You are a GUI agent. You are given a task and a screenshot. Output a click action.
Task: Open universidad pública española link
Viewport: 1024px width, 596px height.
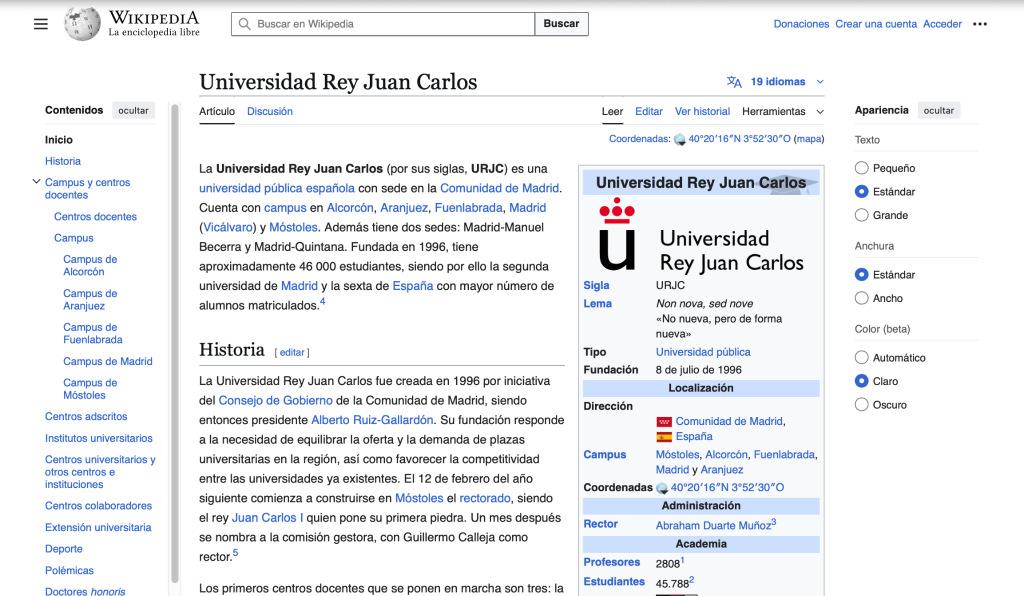(x=277, y=188)
